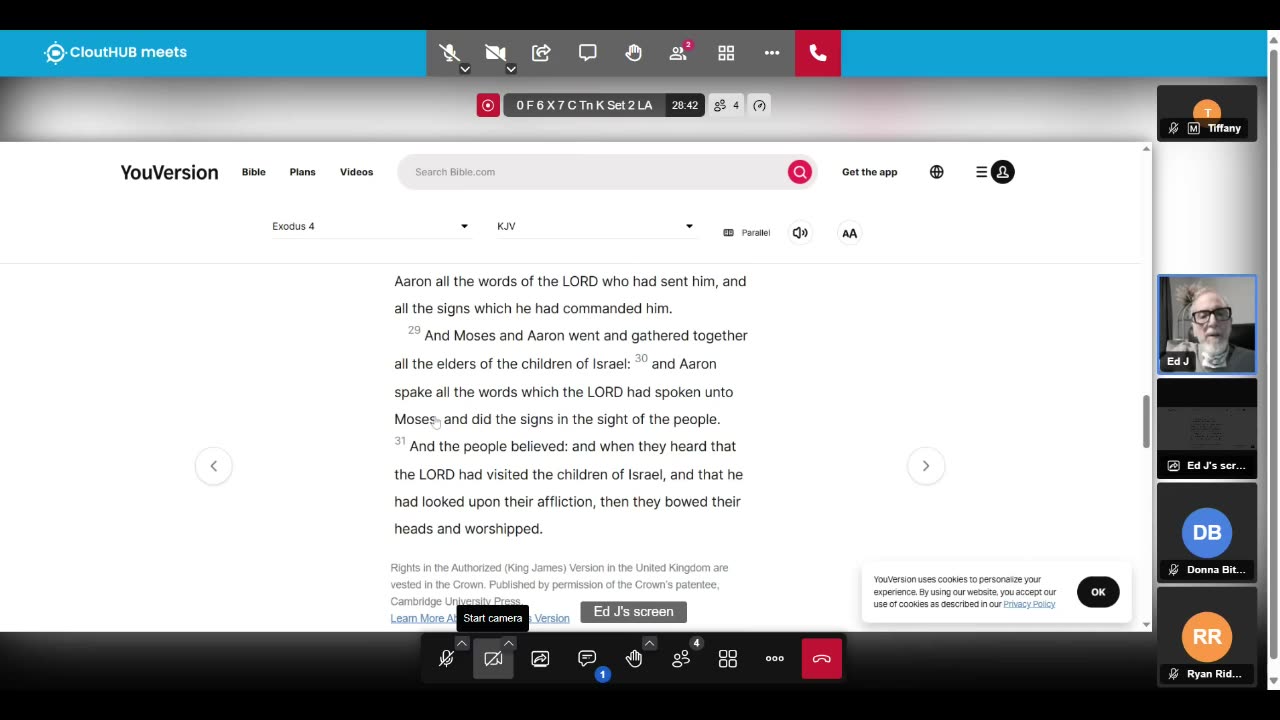Click grid view icon in shared top toolbar
The height and width of the screenshot is (720, 1280).
pyautogui.click(x=726, y=53)
